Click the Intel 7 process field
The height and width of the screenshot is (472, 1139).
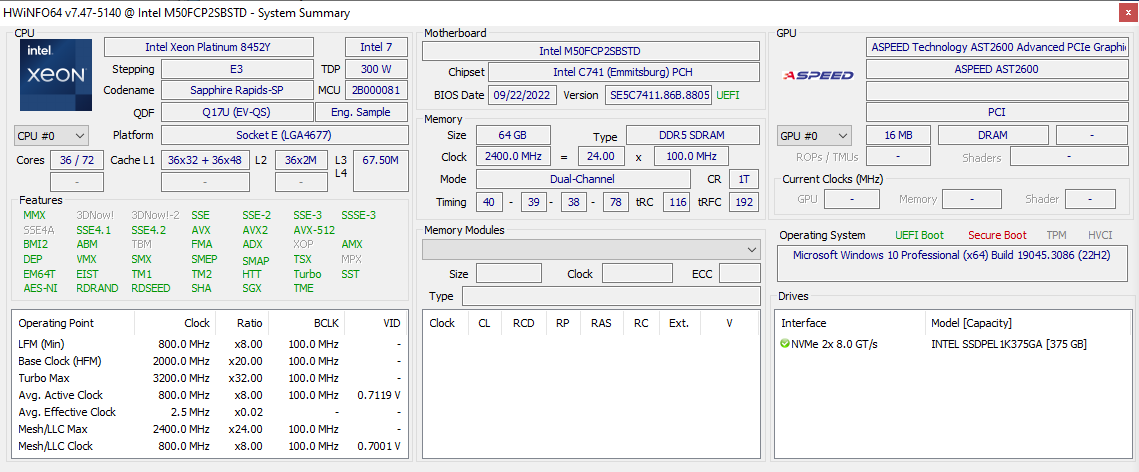click(376, 47)
